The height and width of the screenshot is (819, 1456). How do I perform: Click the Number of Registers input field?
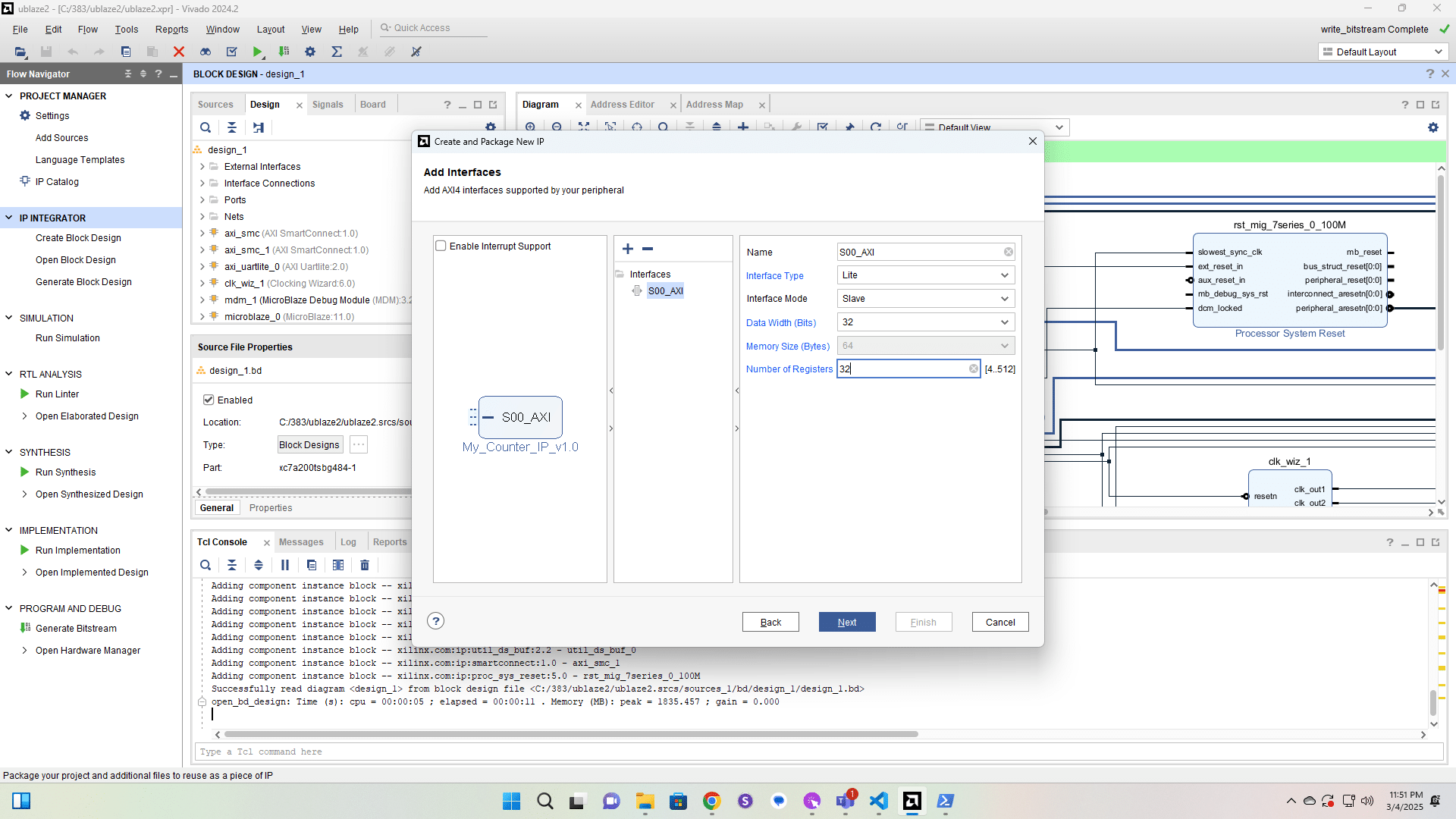[902, 369]
